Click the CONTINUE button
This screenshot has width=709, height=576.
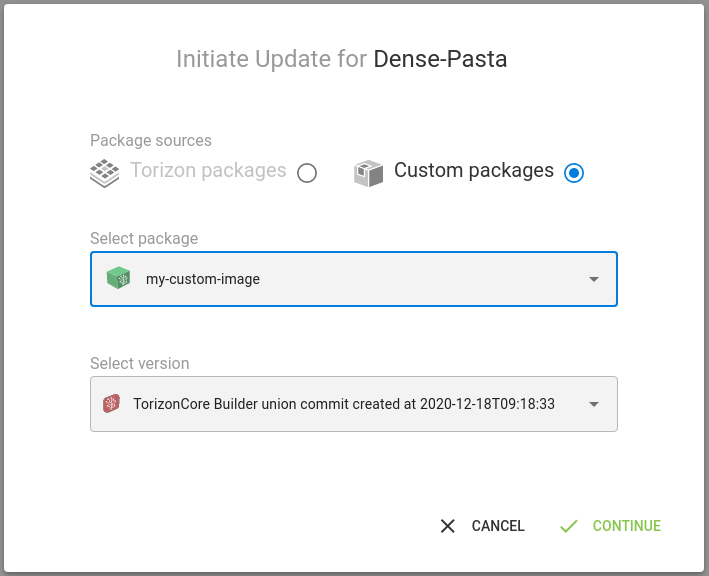(x=610, y=526)
